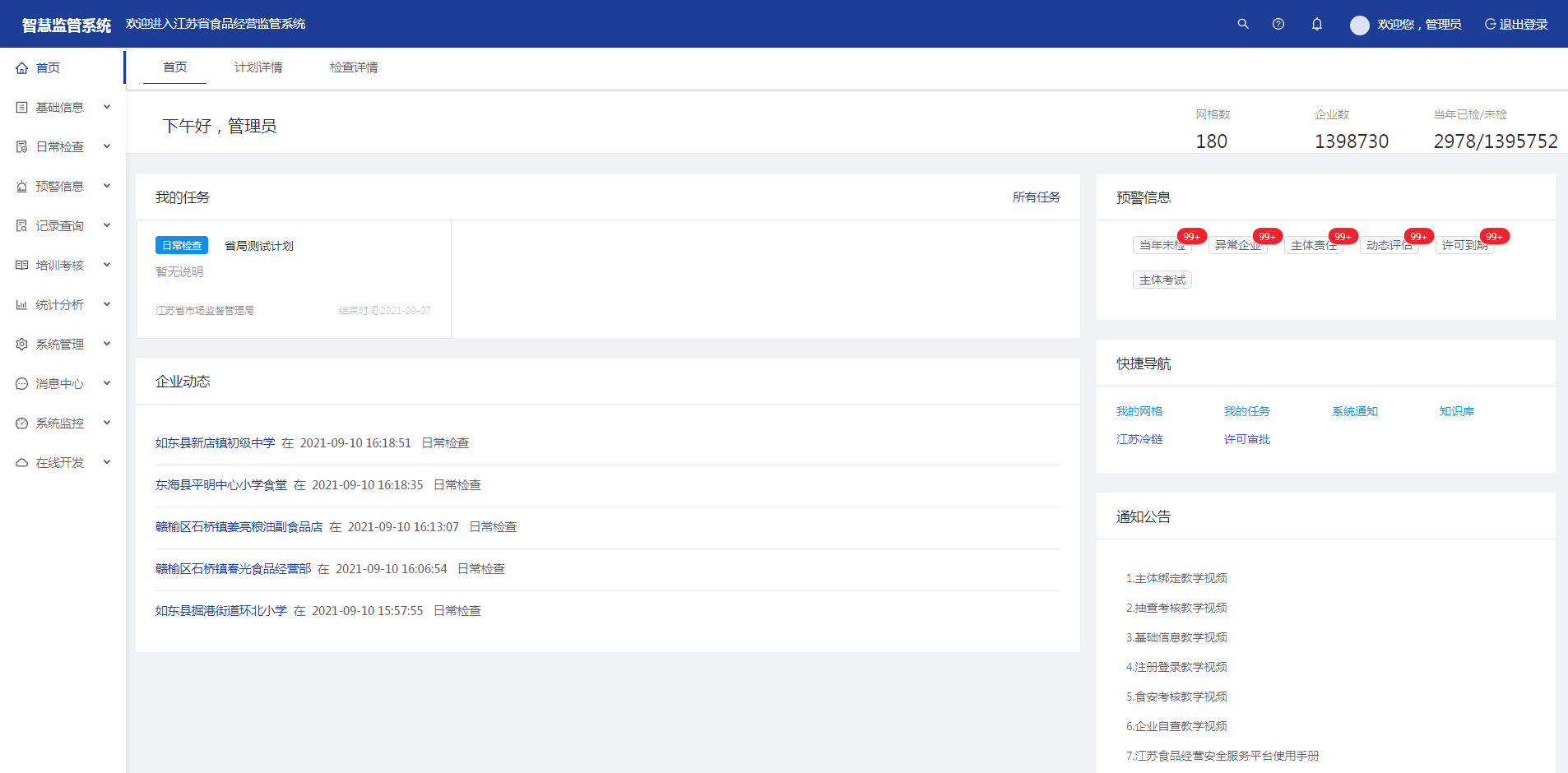Expand the 基础信息 menu chevron

click(x=107, y=107)
